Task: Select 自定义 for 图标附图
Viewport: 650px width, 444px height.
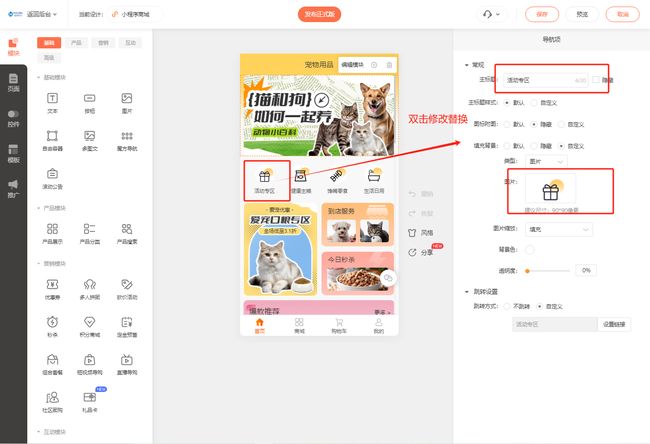Action: tap(561, 124)
